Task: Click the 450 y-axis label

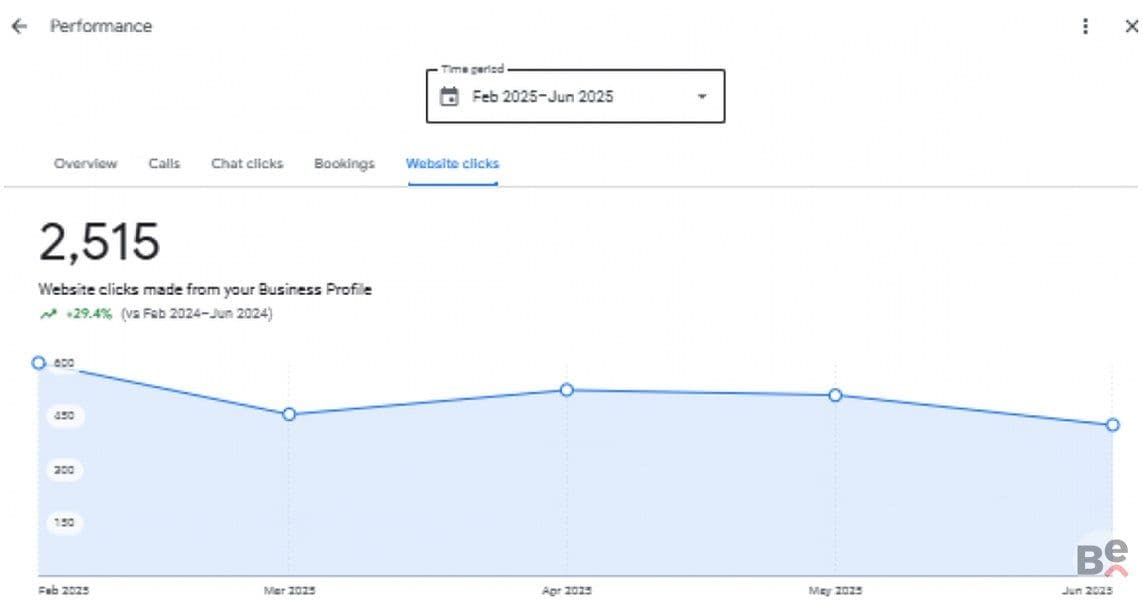Action: click(x=64, y=416)
